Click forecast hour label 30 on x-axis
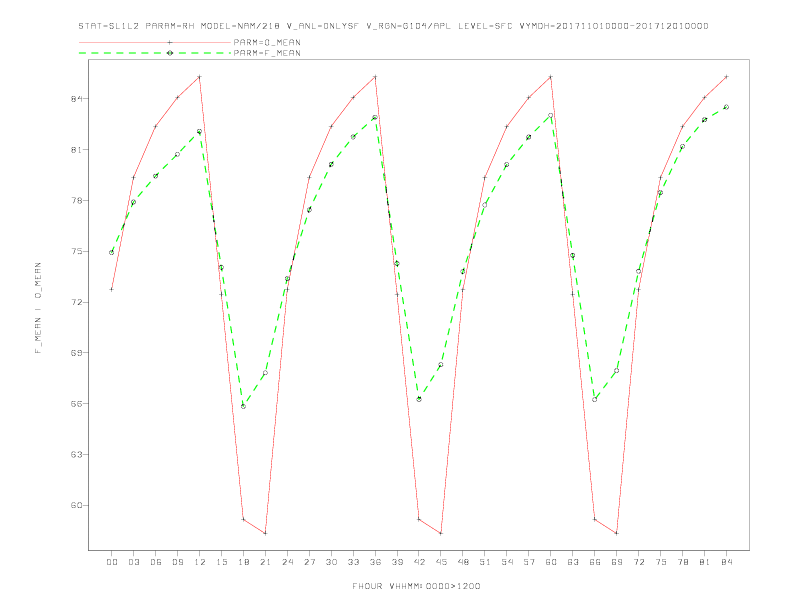The height and width of the screenshot is (612, 792). [x=331, y=562]
